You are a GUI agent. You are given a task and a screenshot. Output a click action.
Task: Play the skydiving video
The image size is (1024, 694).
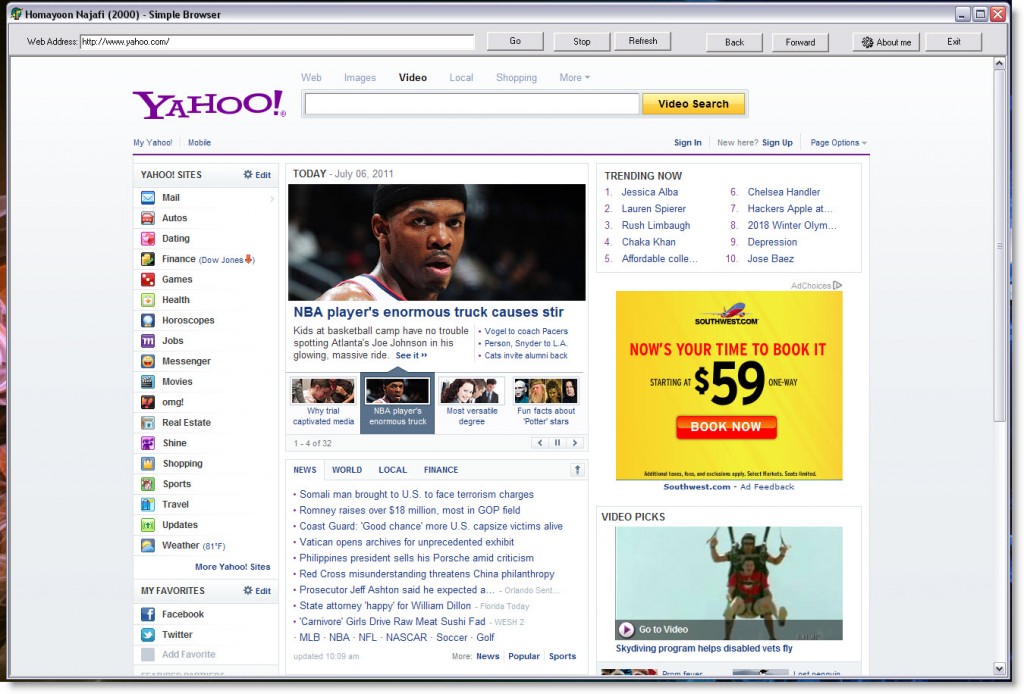point(626,629)
